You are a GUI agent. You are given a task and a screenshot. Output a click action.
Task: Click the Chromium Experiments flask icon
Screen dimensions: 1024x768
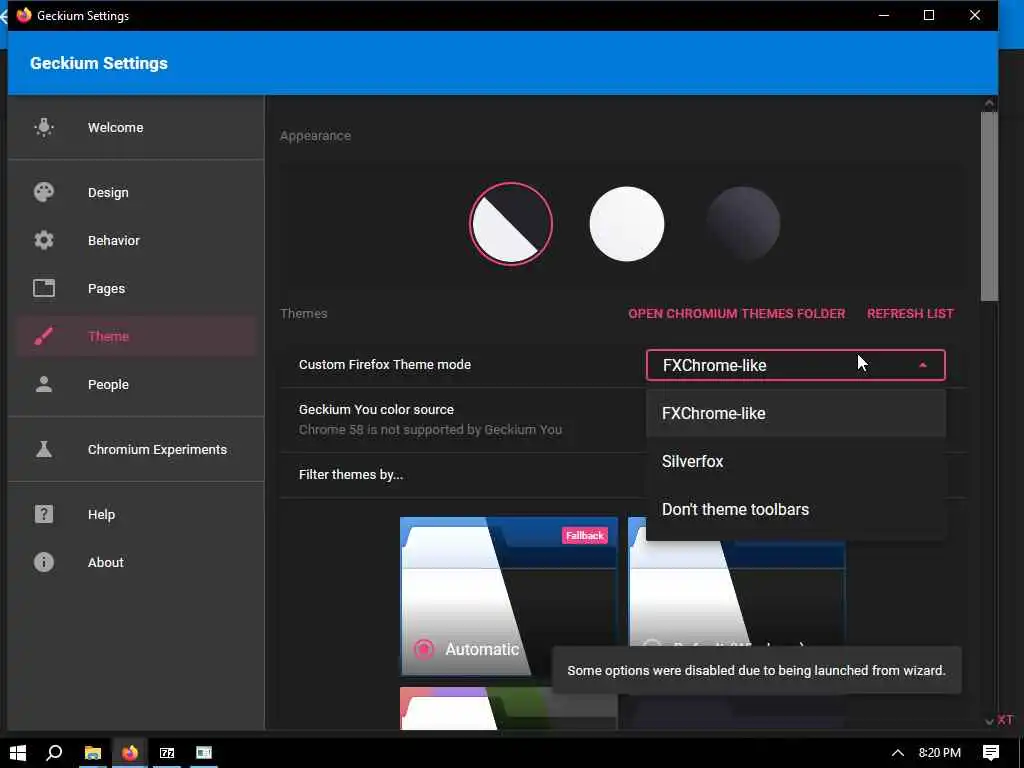pyautogui.click(x=44, y=449)
